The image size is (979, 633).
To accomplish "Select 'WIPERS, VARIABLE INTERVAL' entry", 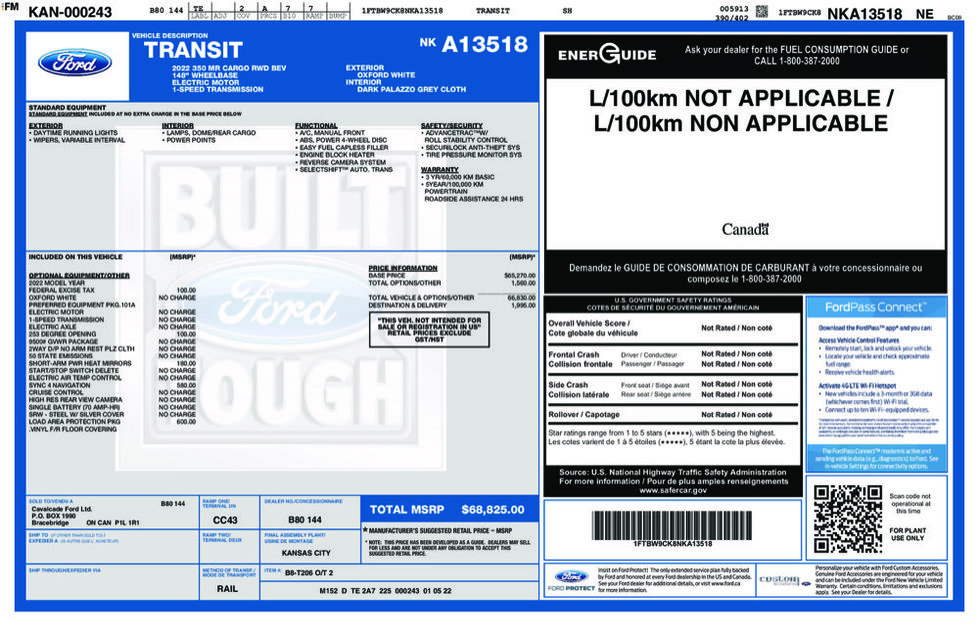I will (77, 140).
